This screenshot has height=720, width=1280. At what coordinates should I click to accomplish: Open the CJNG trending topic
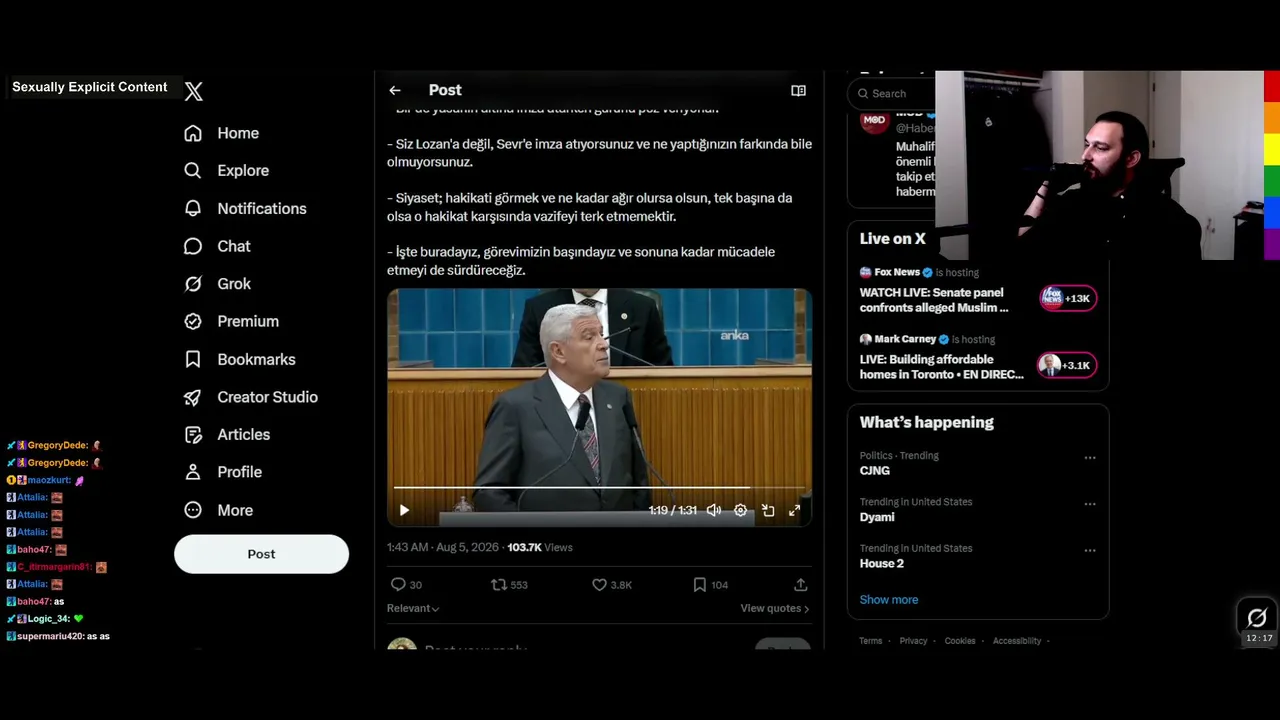tap(874, 471)
